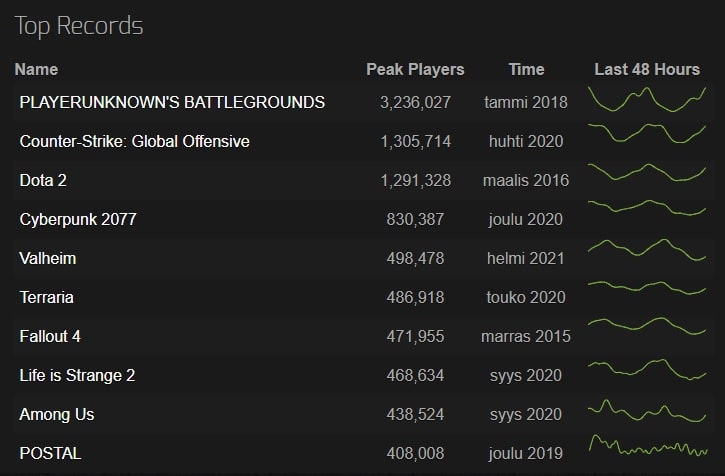Click the Valheim 48-hour sparkline
The height and width of the screenshot is (476, 725).
647,250
